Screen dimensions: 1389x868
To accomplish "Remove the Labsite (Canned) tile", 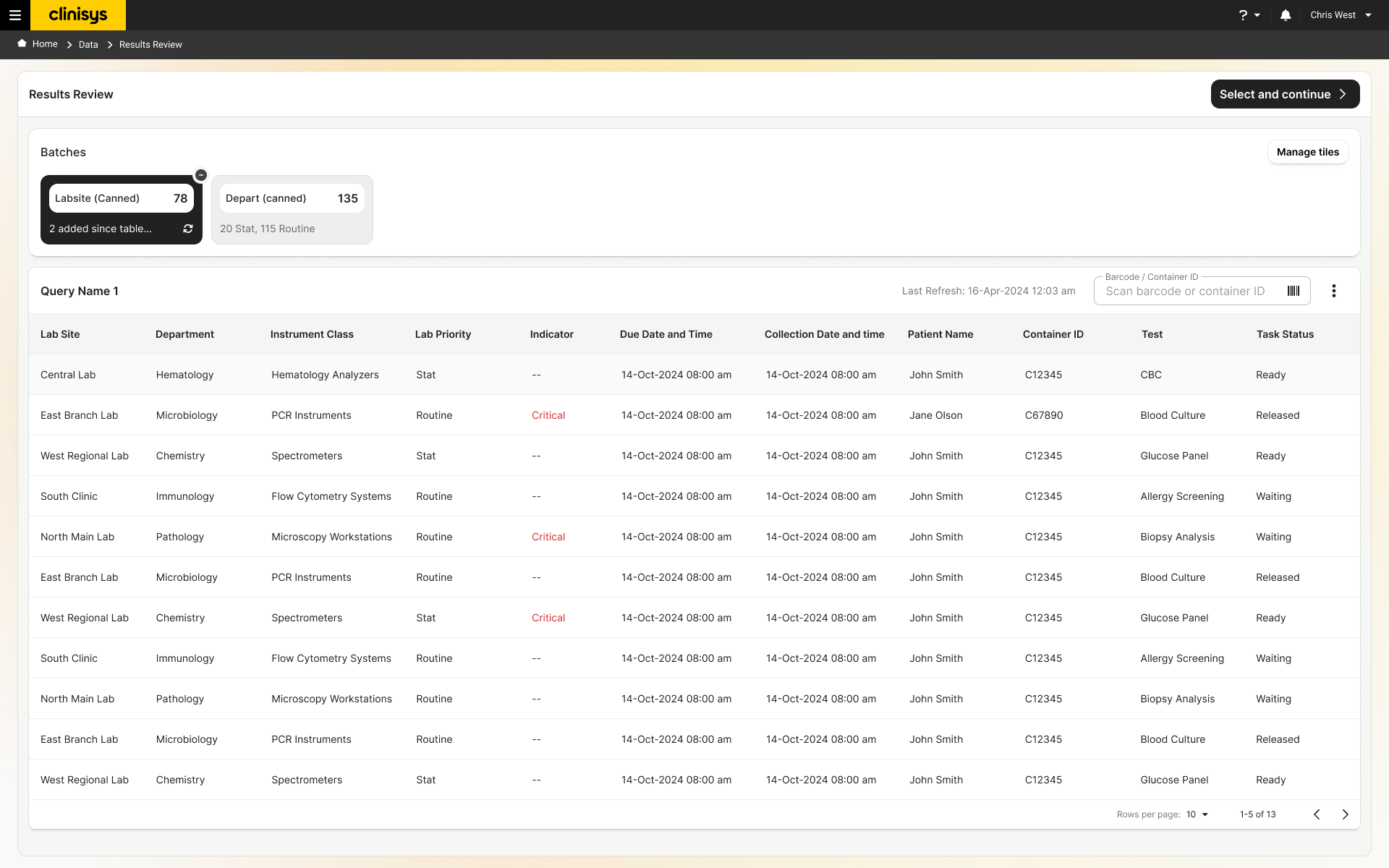I will pyautogui.click(x=201, y=175).
